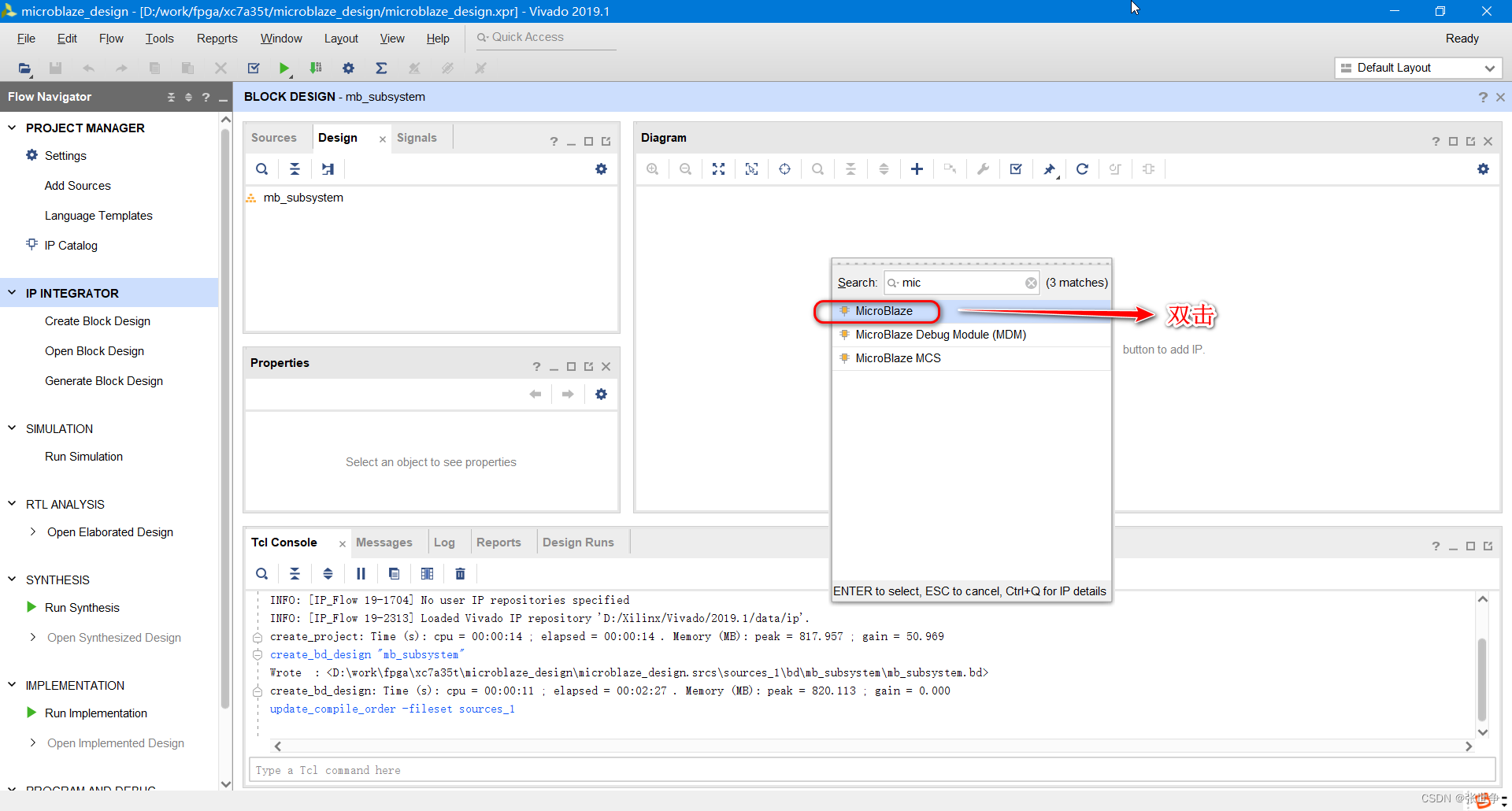
Task: Click Zoom Out icon in Diagram toolbar
Action: point(685,169)
